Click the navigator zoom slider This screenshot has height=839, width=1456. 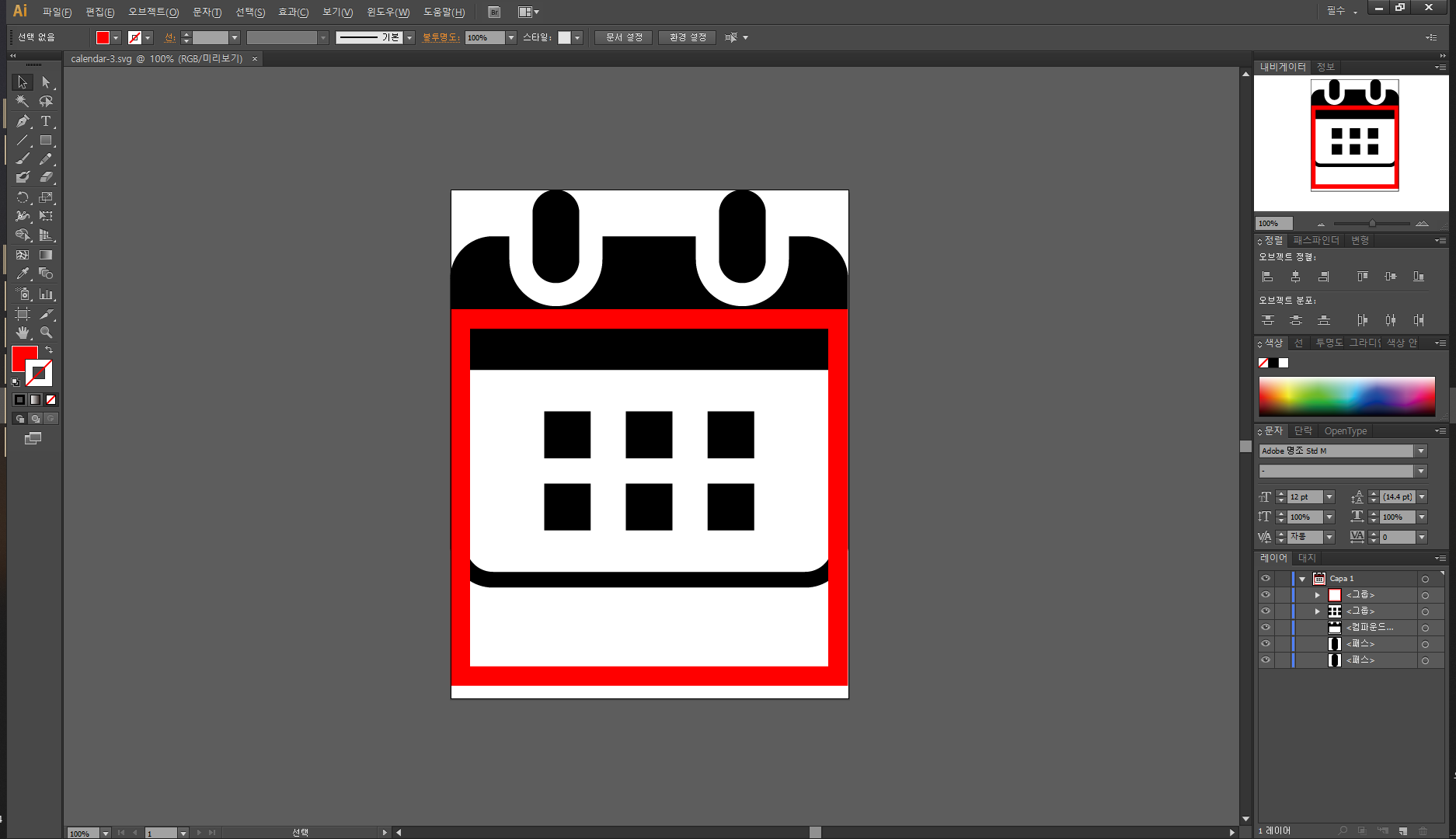click(x=1371, y=224)
